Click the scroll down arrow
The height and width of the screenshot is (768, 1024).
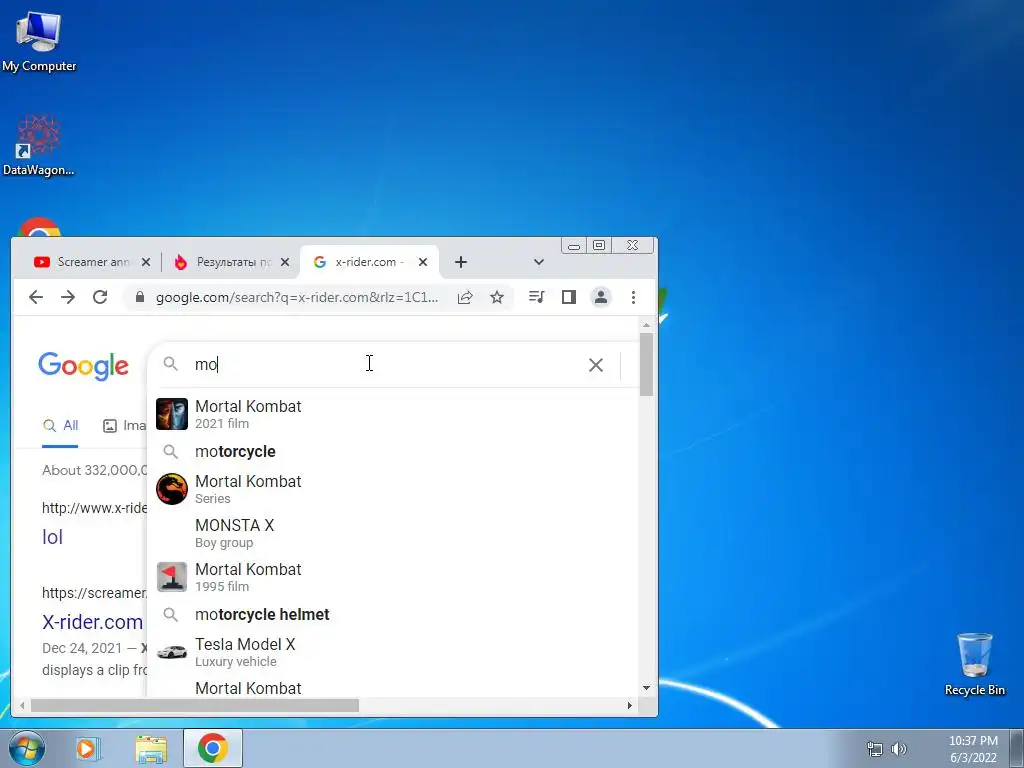647,688
